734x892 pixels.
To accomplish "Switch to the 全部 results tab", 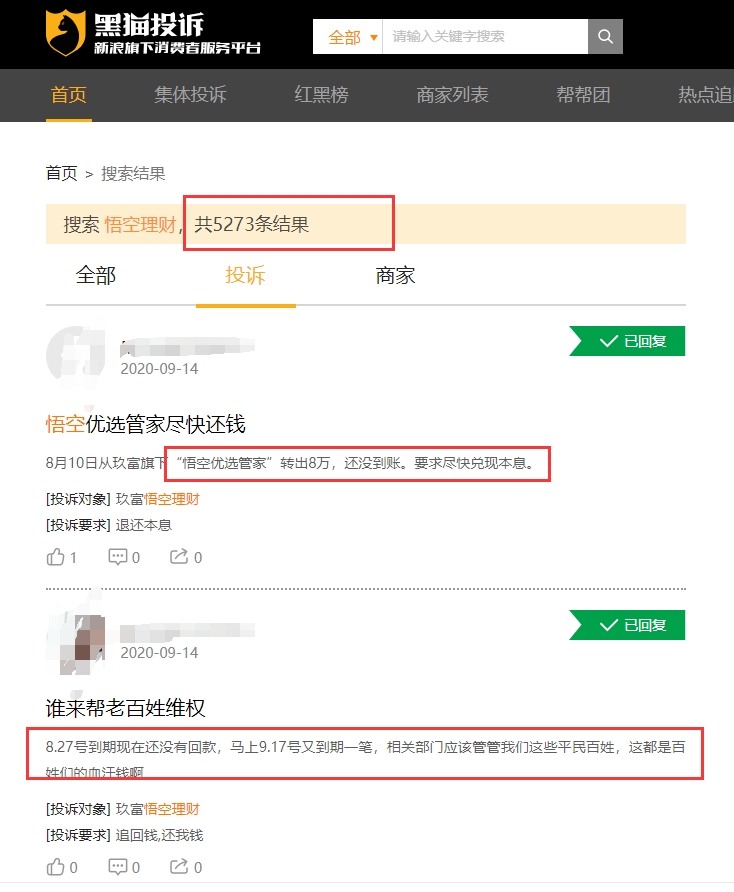I will tap(96, 275).
